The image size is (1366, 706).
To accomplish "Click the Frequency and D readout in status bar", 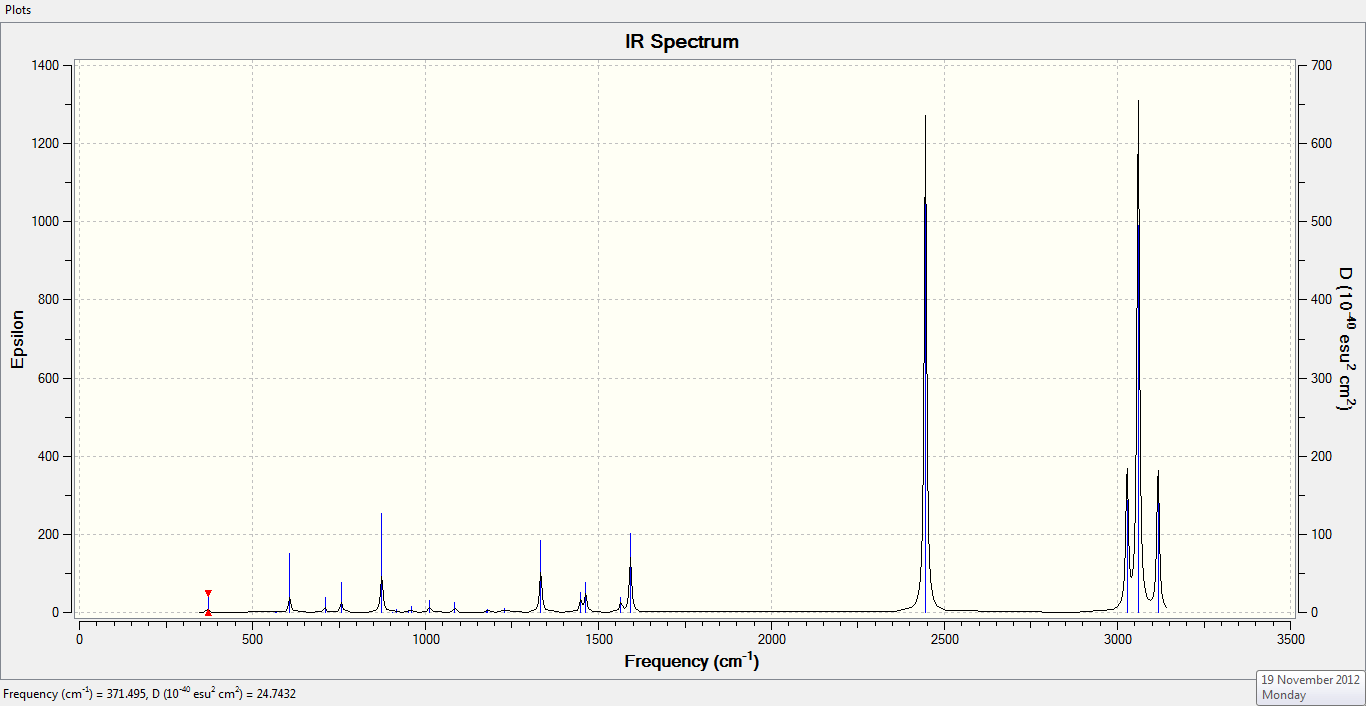I will (150, 693).
